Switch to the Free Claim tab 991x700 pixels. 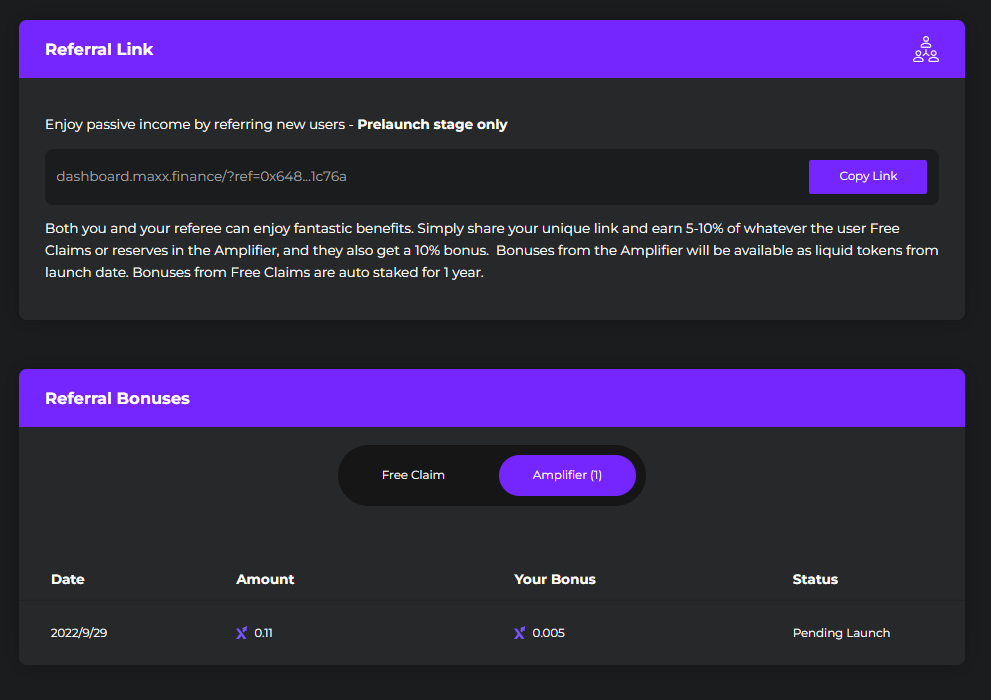tap(413, 475)
